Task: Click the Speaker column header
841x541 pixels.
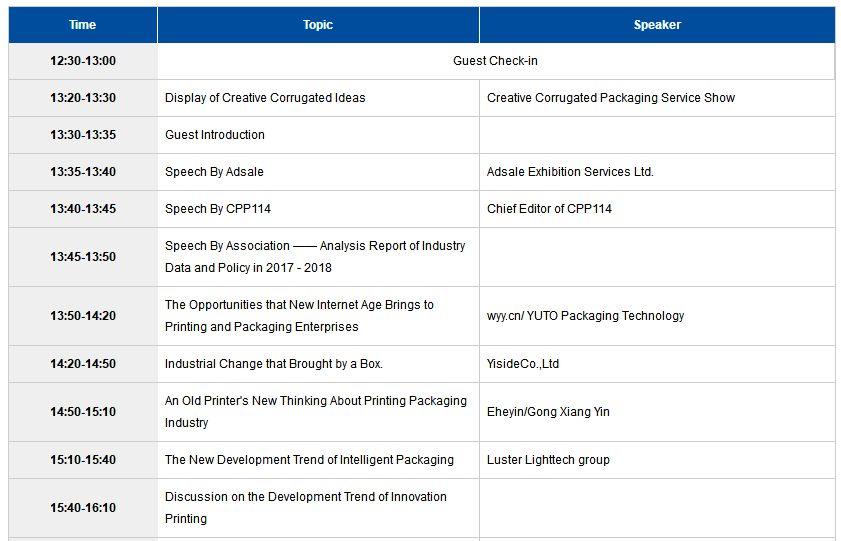Action: click(x=657, y=25)
